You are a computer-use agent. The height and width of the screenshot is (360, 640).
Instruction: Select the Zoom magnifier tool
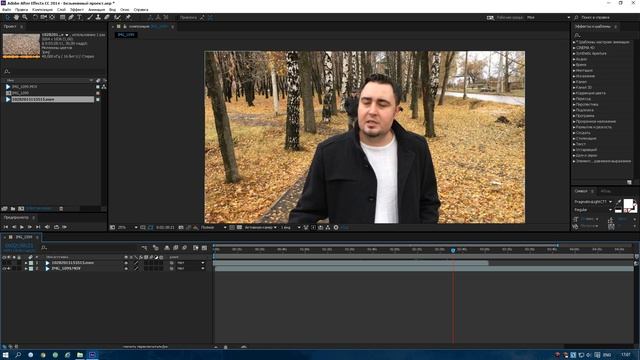pyautogui.click(x=24, y=18)
